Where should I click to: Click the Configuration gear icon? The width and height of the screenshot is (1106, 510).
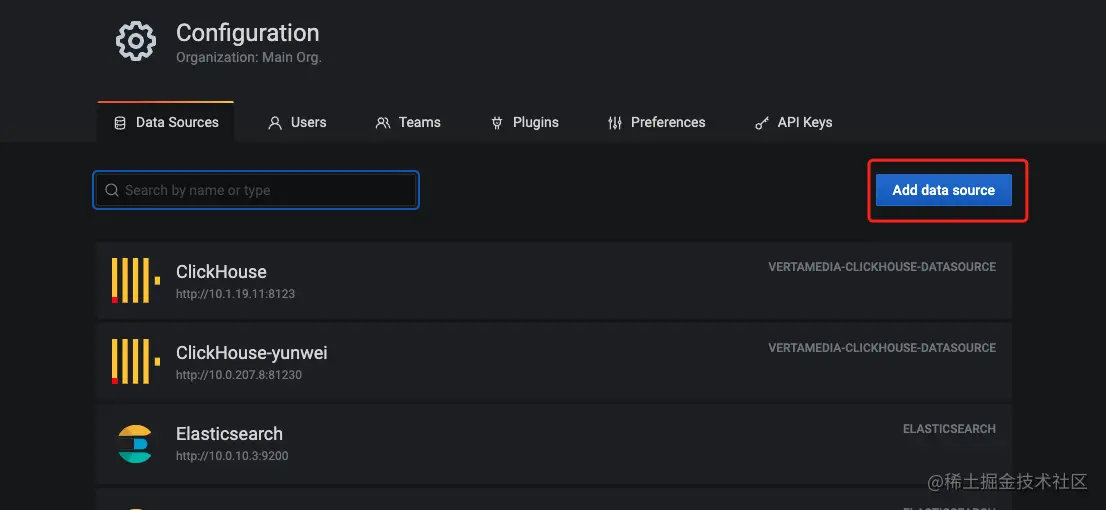point(135,41)
